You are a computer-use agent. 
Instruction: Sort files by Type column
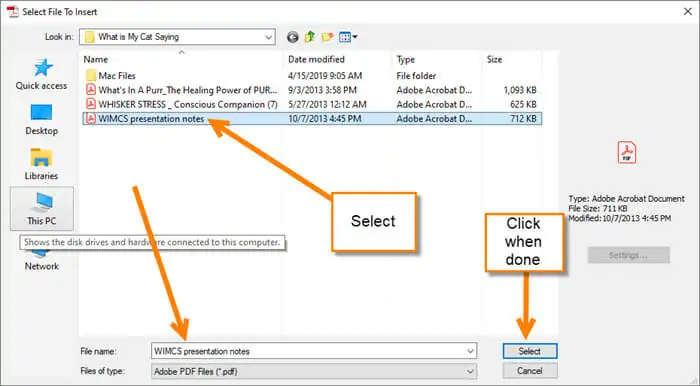[x=405, y=59]
